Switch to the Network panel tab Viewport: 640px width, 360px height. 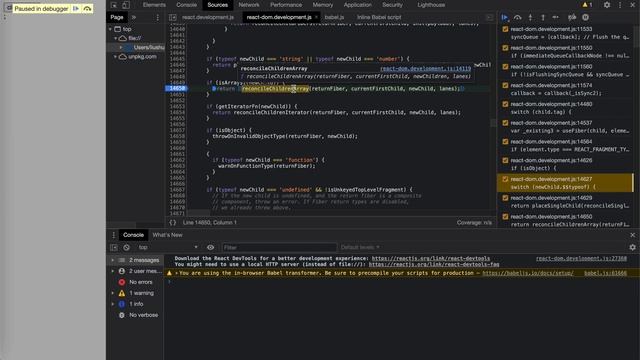click(249, 5)
